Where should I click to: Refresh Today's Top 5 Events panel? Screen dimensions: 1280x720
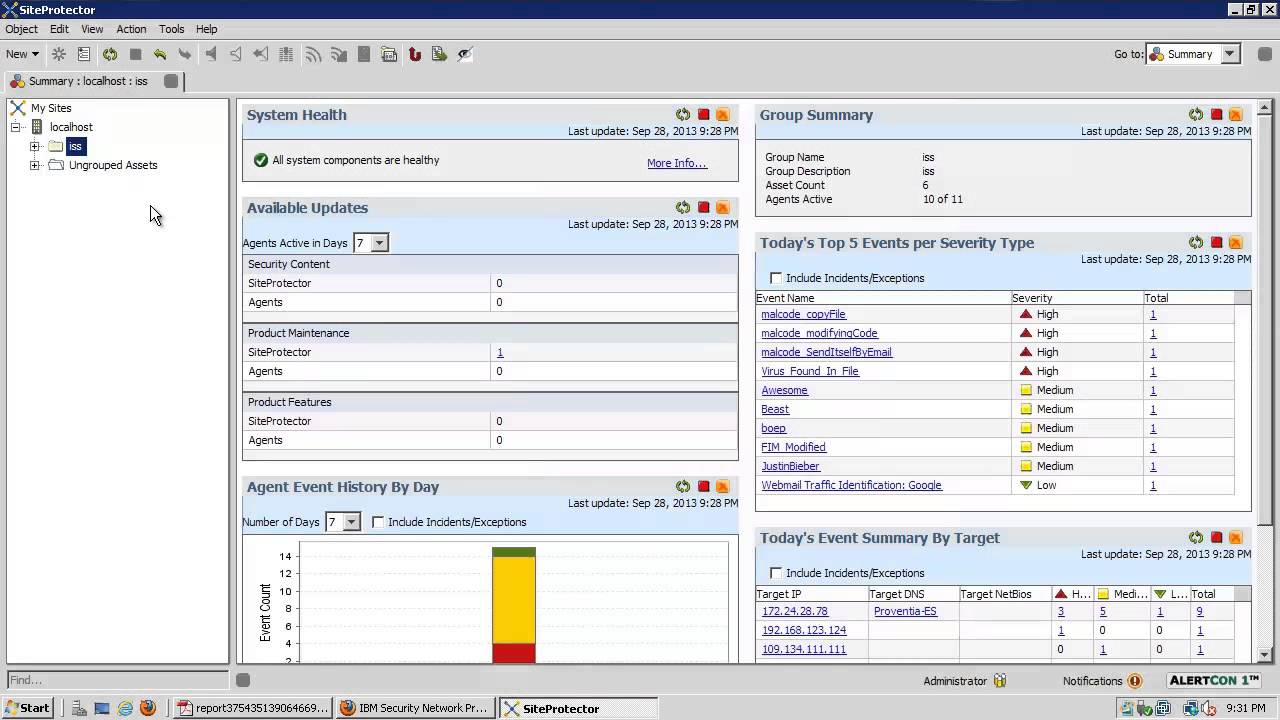pos(1196,243)
